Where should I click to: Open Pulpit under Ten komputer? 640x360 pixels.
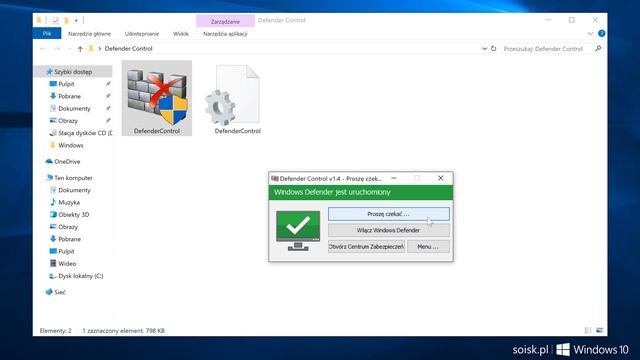point(66,251)
